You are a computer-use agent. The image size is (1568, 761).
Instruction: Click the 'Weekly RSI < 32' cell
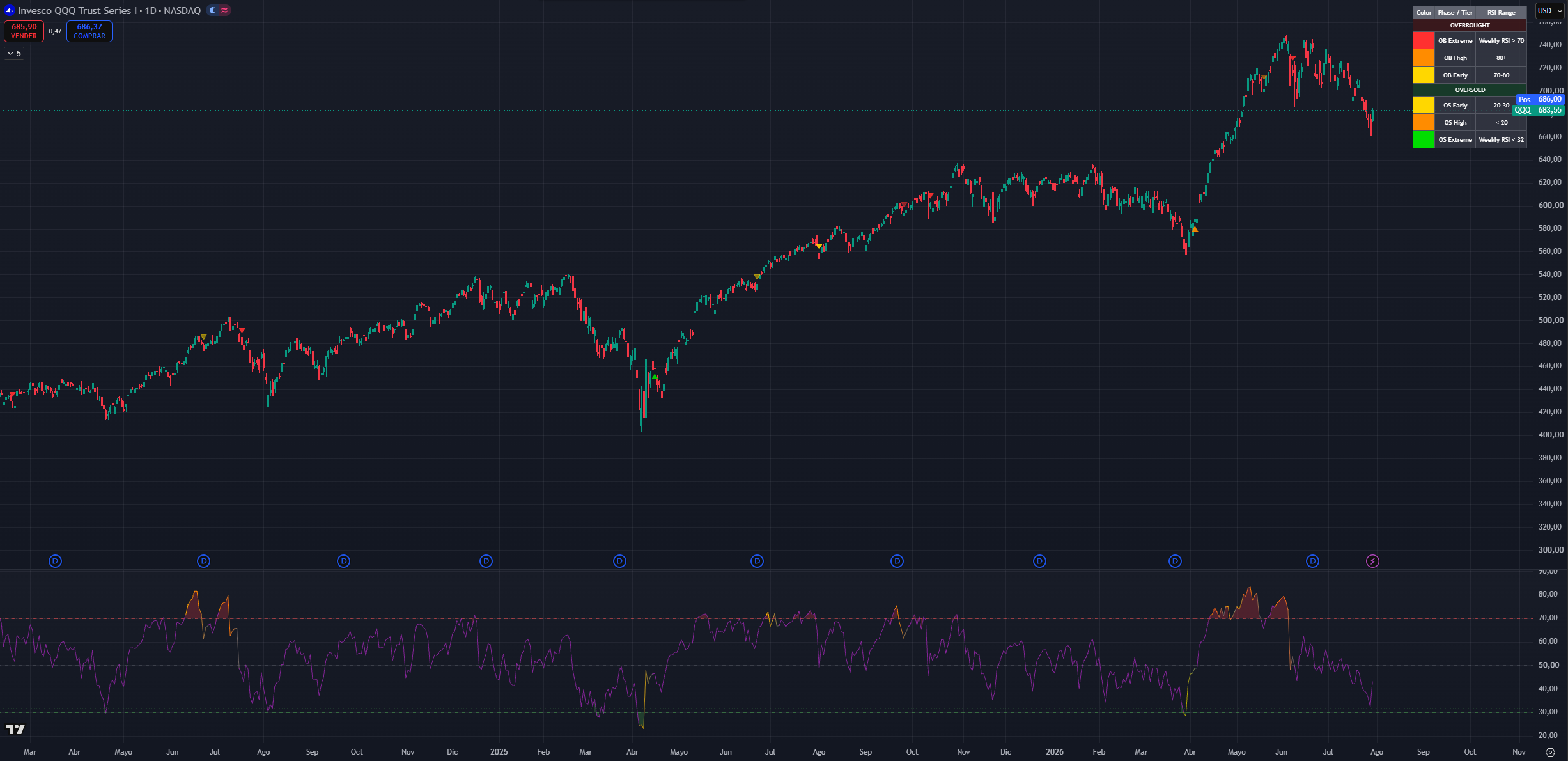click(1501, 139)
